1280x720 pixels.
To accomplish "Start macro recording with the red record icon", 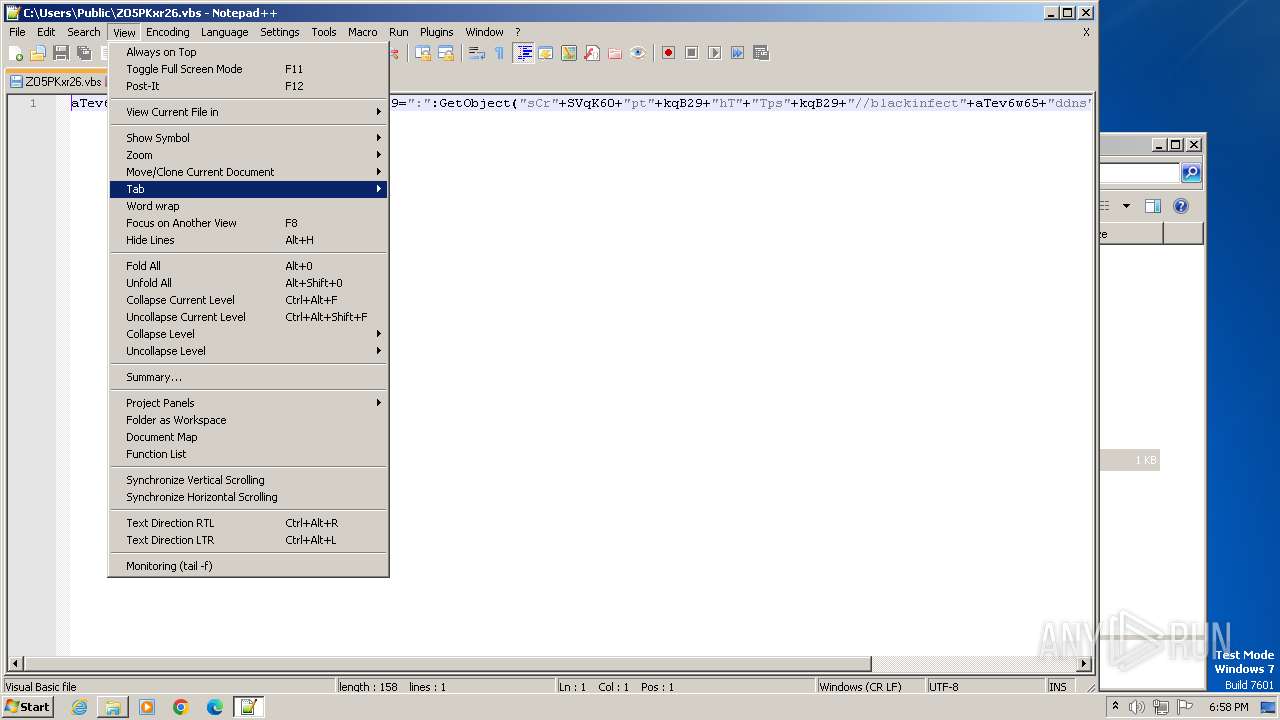I will tap(668, 53).
